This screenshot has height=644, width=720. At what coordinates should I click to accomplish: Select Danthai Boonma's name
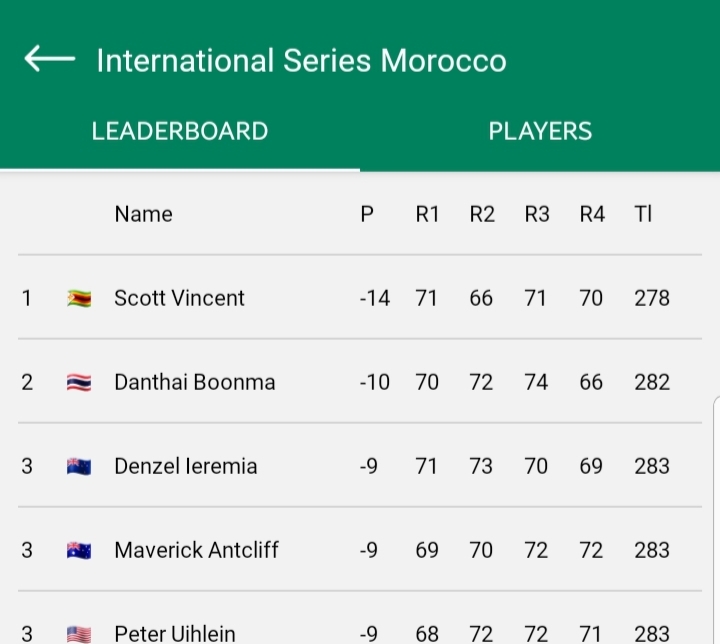[195, 382]
